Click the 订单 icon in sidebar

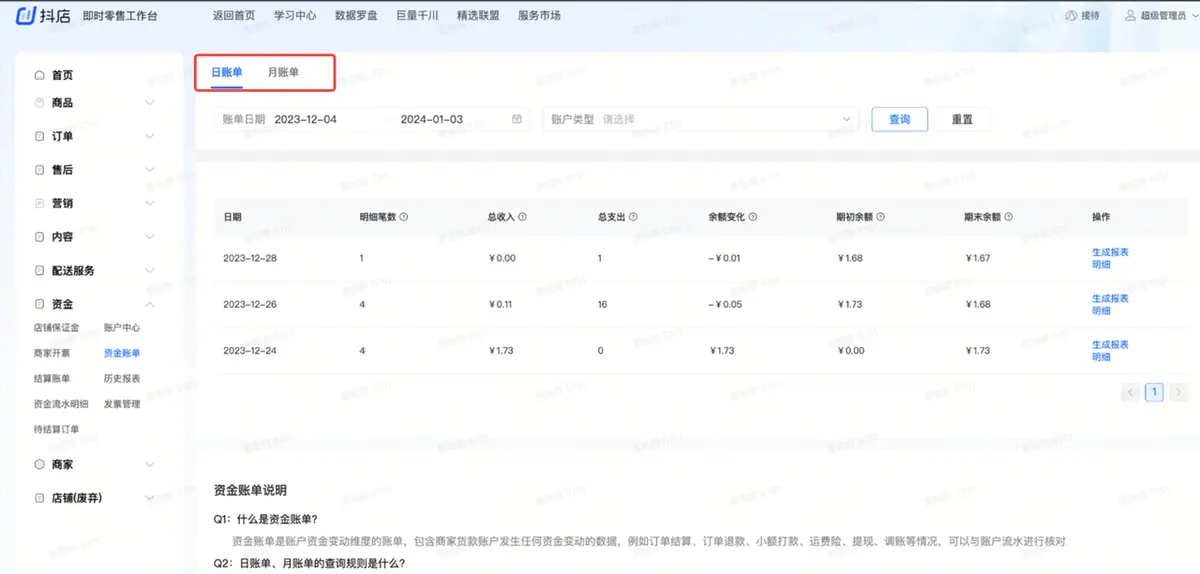coord(39,136)
